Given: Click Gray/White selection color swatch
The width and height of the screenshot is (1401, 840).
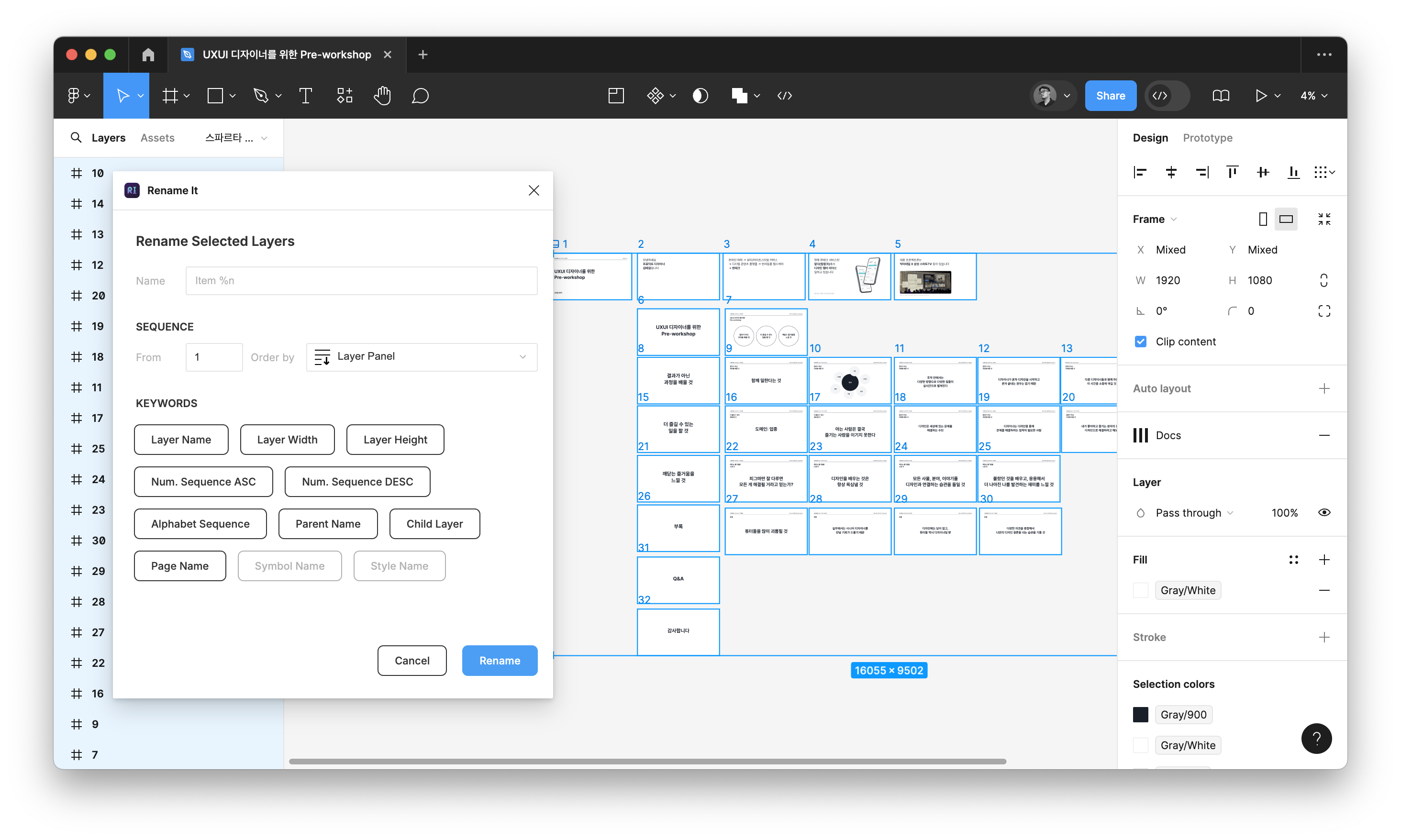Looking at the screenshot, I should pyautogui.click(x=1141, y=745).
